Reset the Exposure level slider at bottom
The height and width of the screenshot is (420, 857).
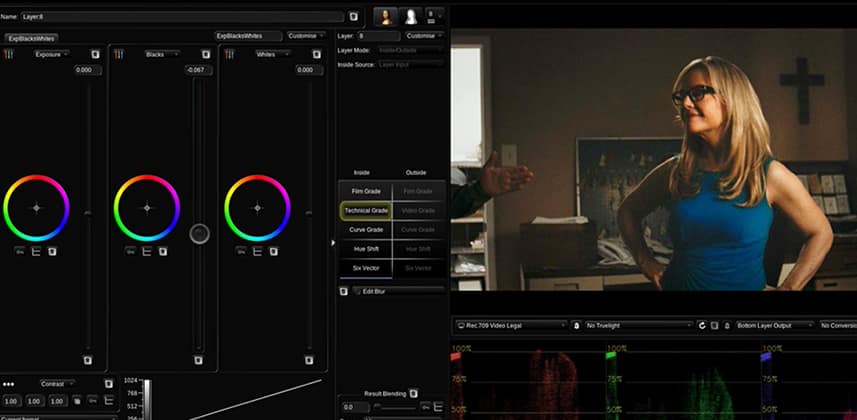[x=88, y=360]
